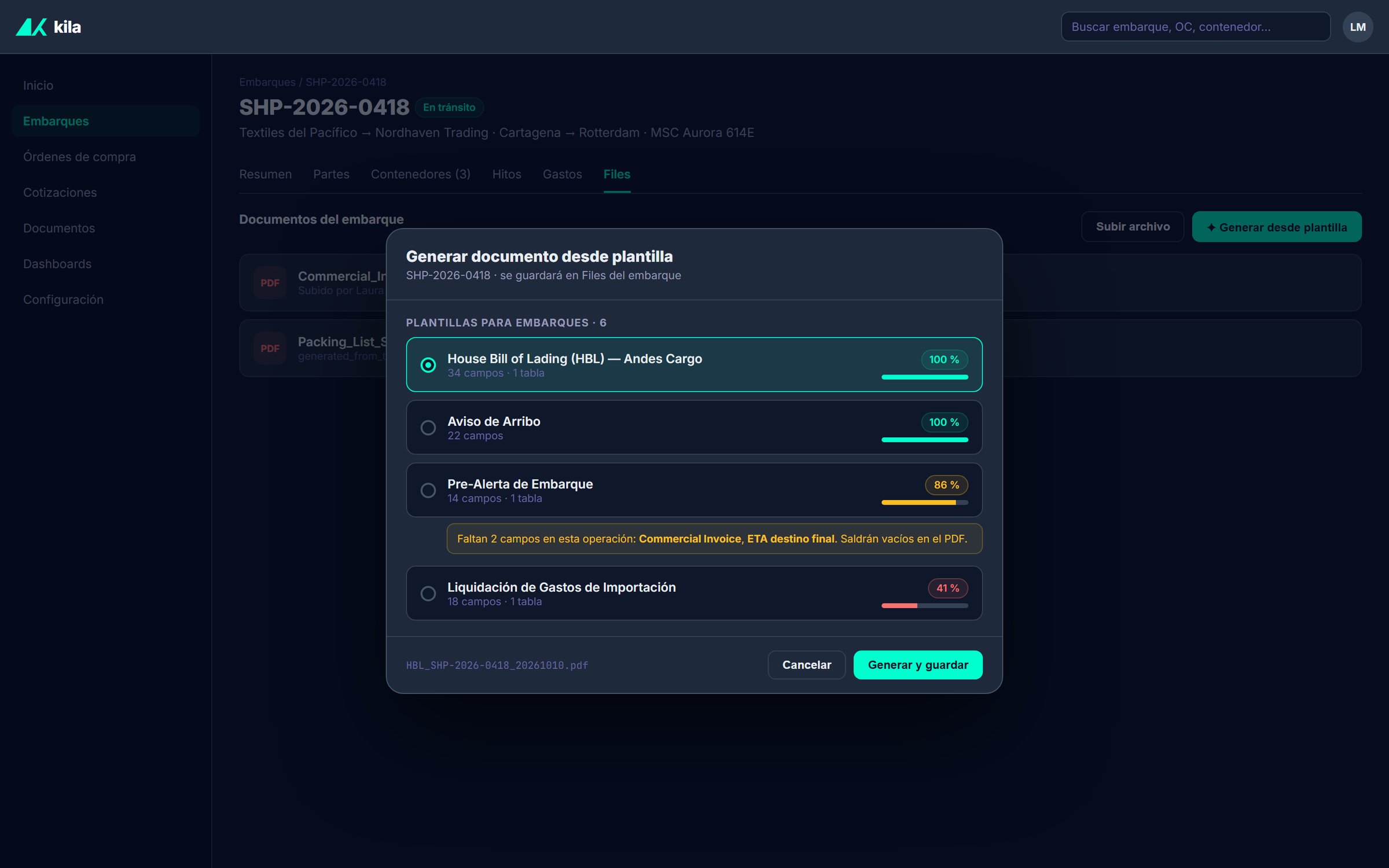Click Generar desde plantilla button
The width and height of the screenshot is (1389, 868).
1277,227
